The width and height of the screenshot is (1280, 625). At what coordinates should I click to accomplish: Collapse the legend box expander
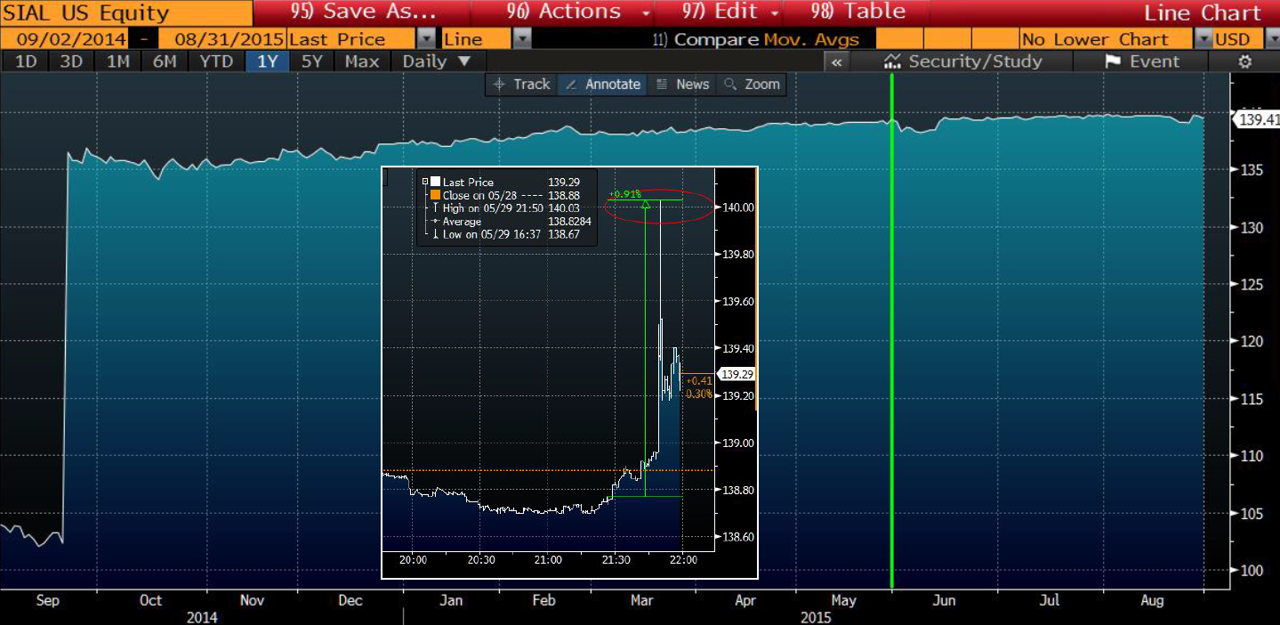(426, 182)
